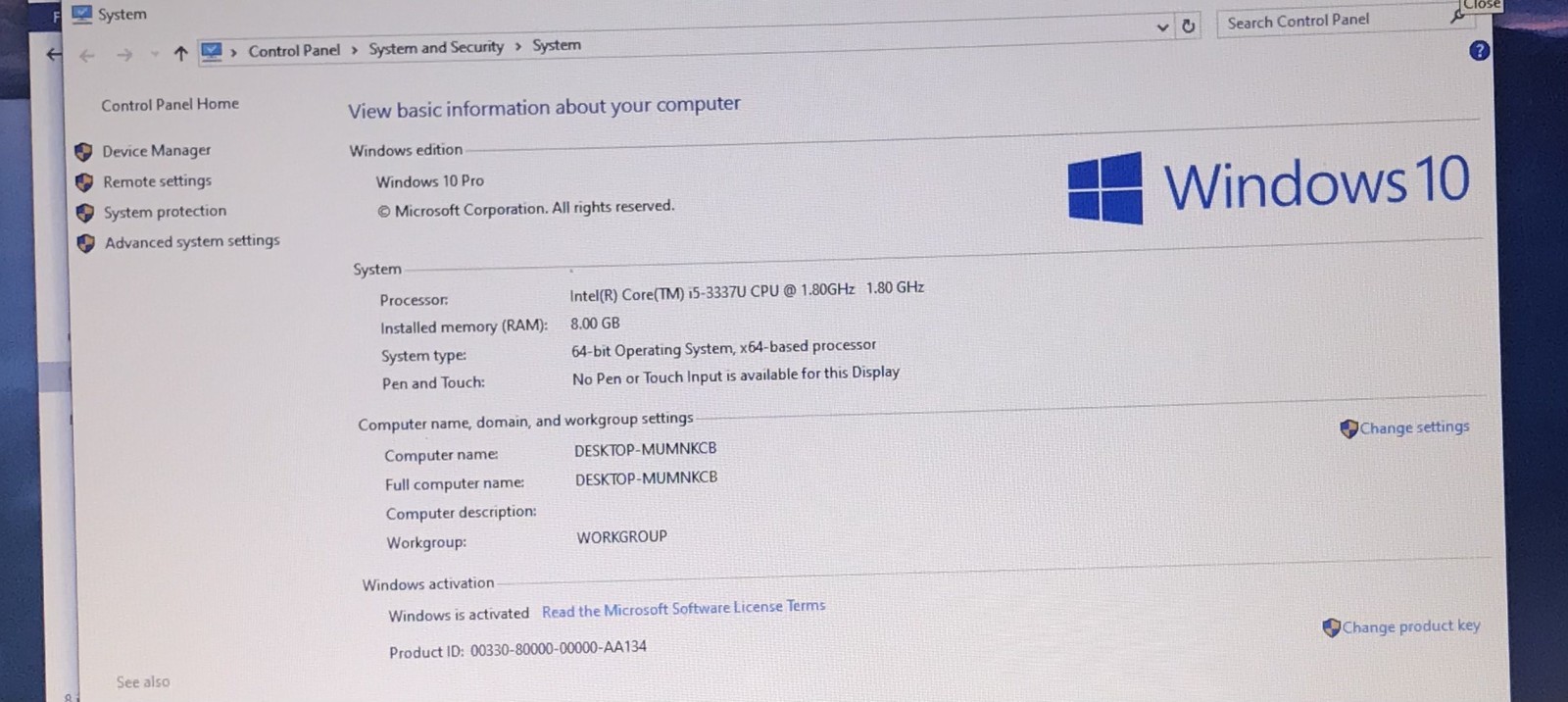The image size is (1568, 702).
Task: Refresh the address bar location
Action: click(1189, 26)
